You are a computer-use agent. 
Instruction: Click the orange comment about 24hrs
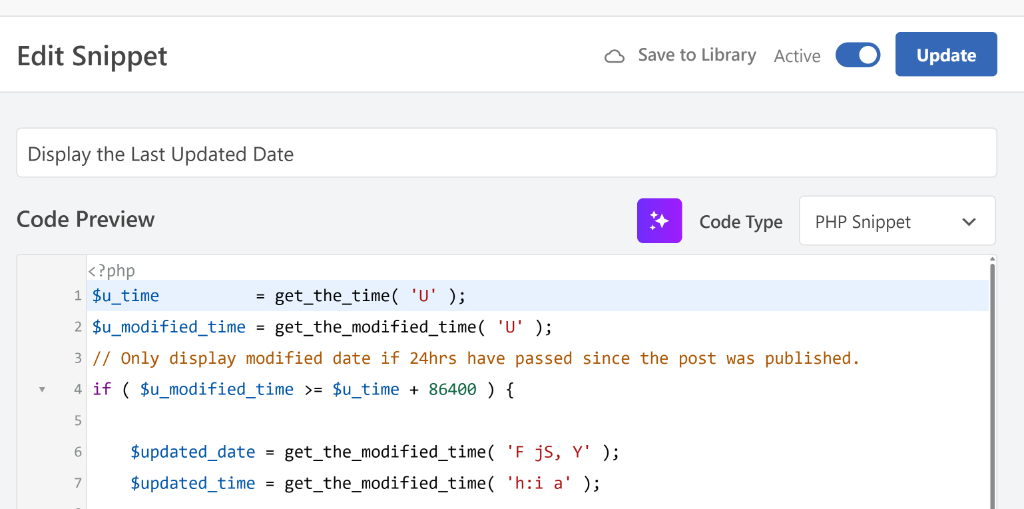click(x=475, y=358)
